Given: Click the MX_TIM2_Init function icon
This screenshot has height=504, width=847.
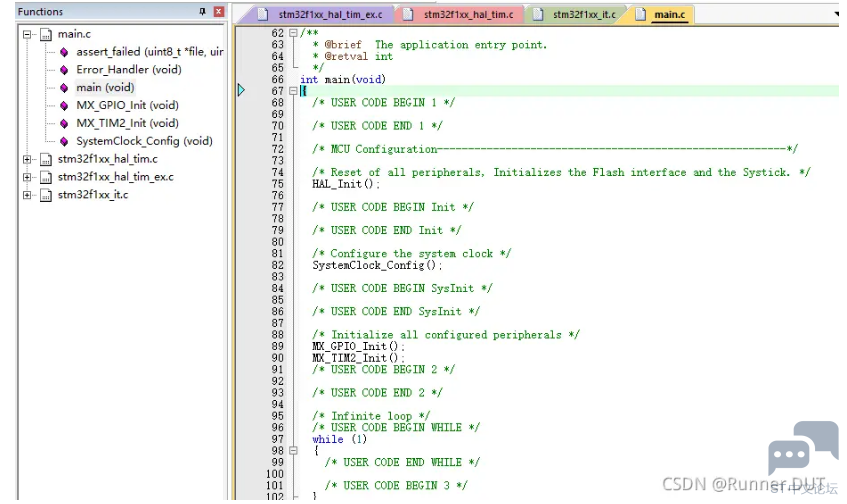Looking at the screenshot, I should click(64, 123).
